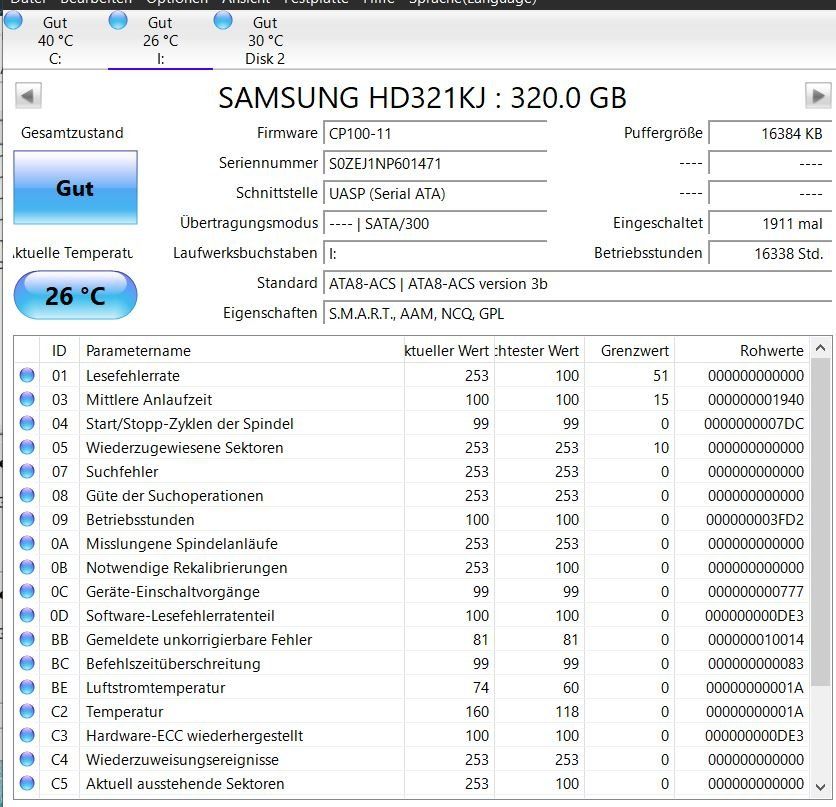The width and height of the screenshot is (836, 807).
Task: Select the I: drive tab at 26 °C
Action: [160, 41]
